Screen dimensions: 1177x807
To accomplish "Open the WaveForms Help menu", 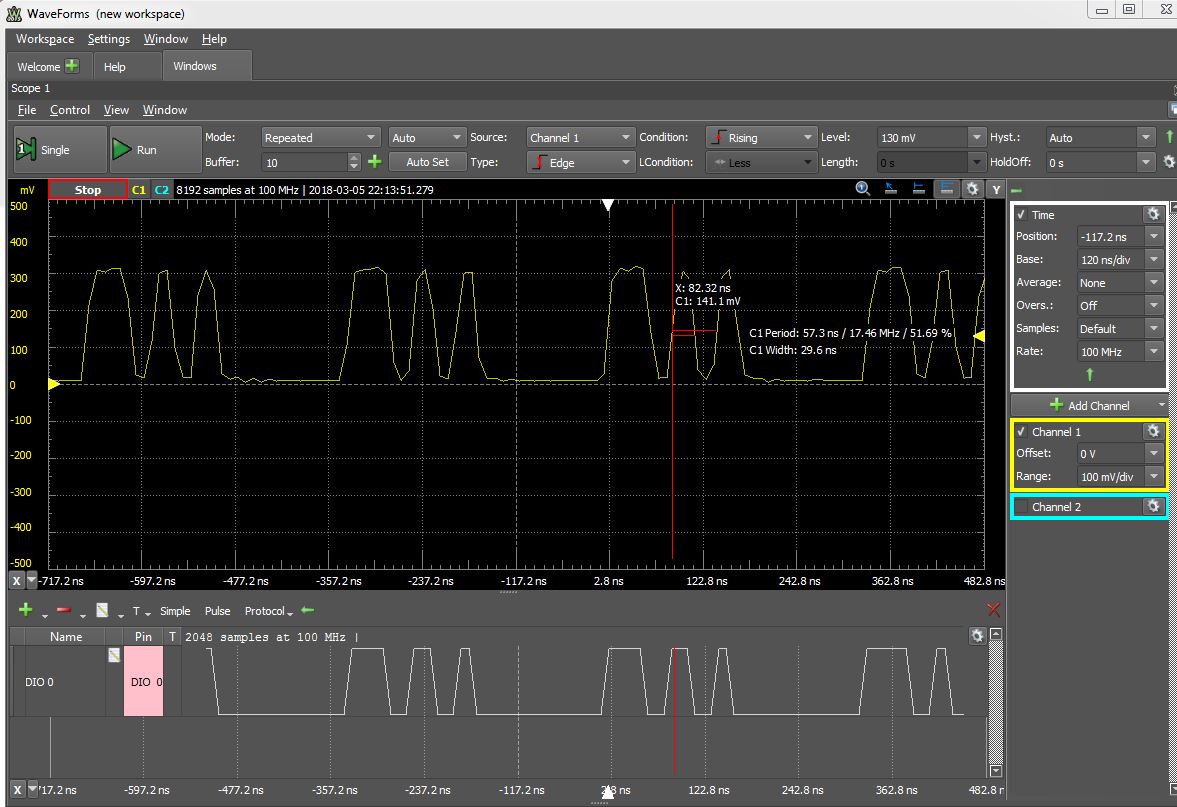I will 214,39.
